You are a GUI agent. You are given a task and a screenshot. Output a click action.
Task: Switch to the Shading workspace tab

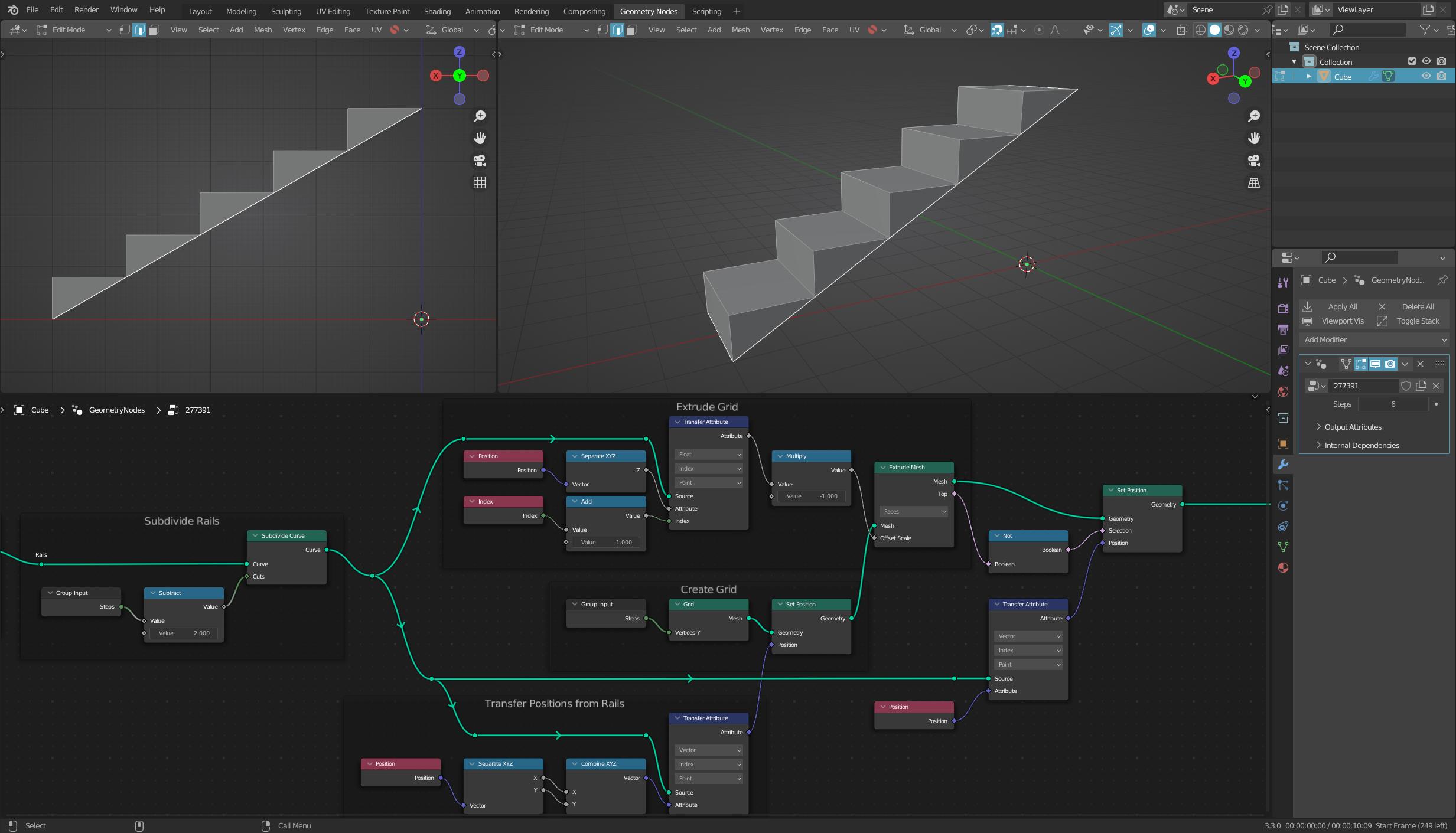coord(437,11)
